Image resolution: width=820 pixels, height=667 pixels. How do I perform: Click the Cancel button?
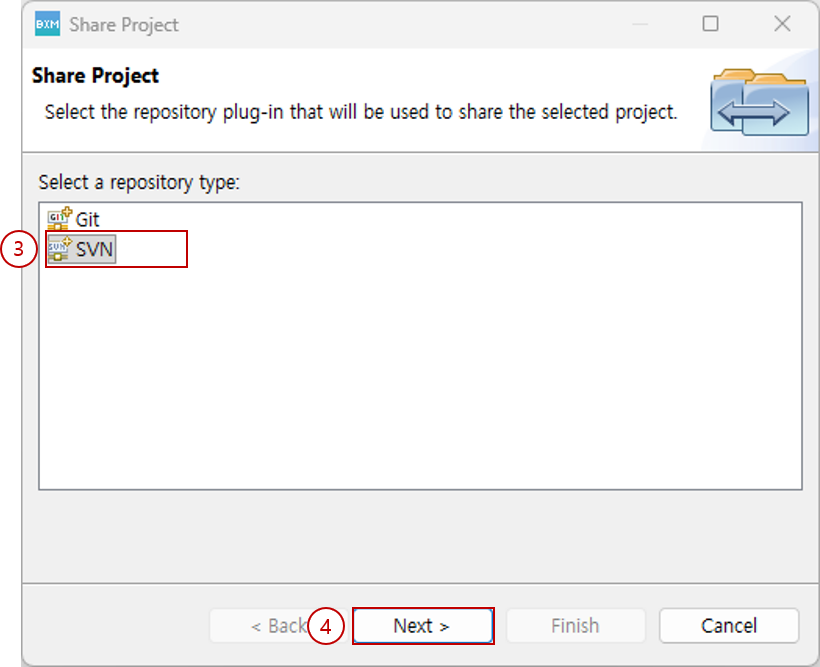coord(729,625)
